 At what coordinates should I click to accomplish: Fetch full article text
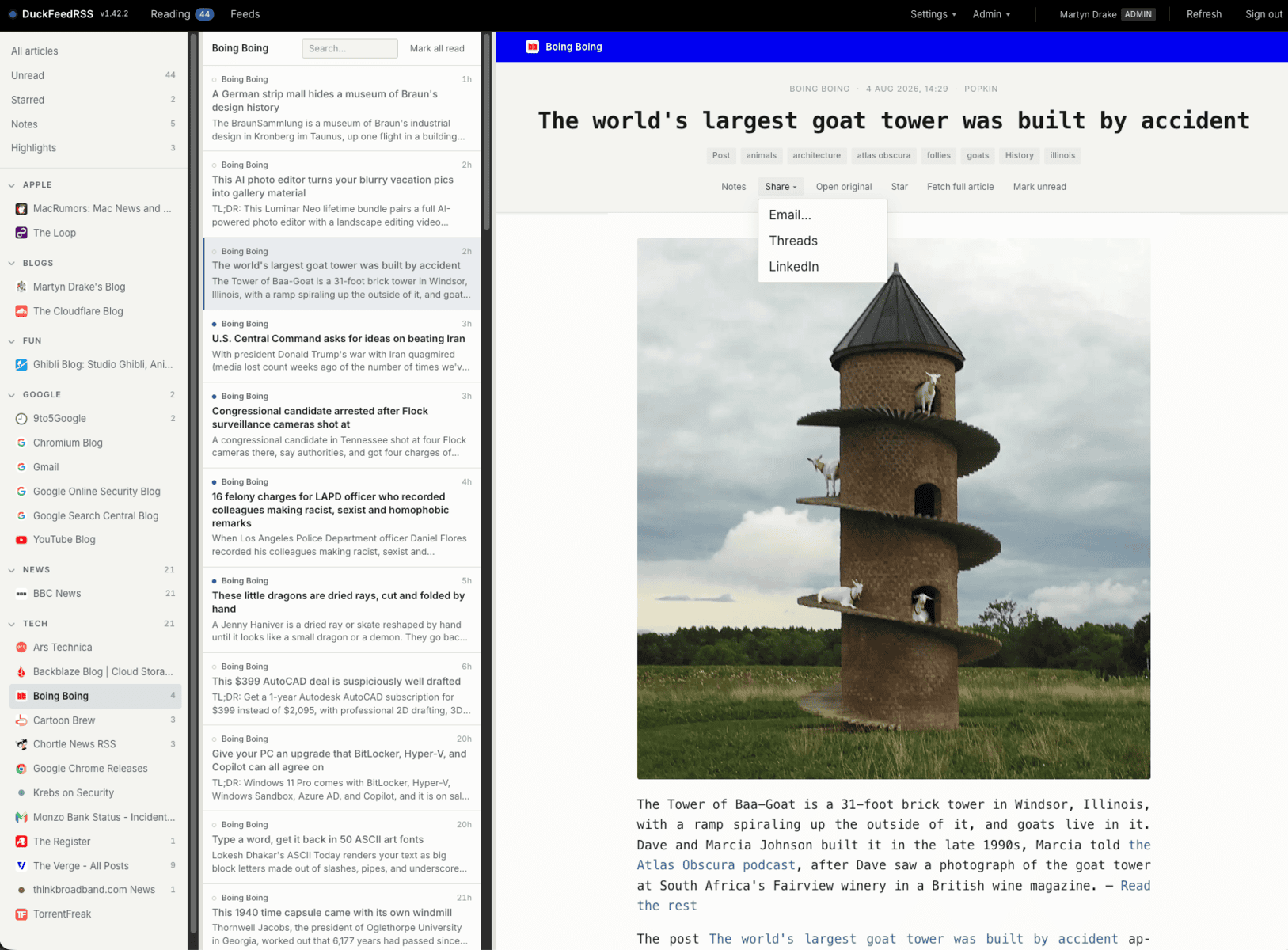tap(960, 187)
